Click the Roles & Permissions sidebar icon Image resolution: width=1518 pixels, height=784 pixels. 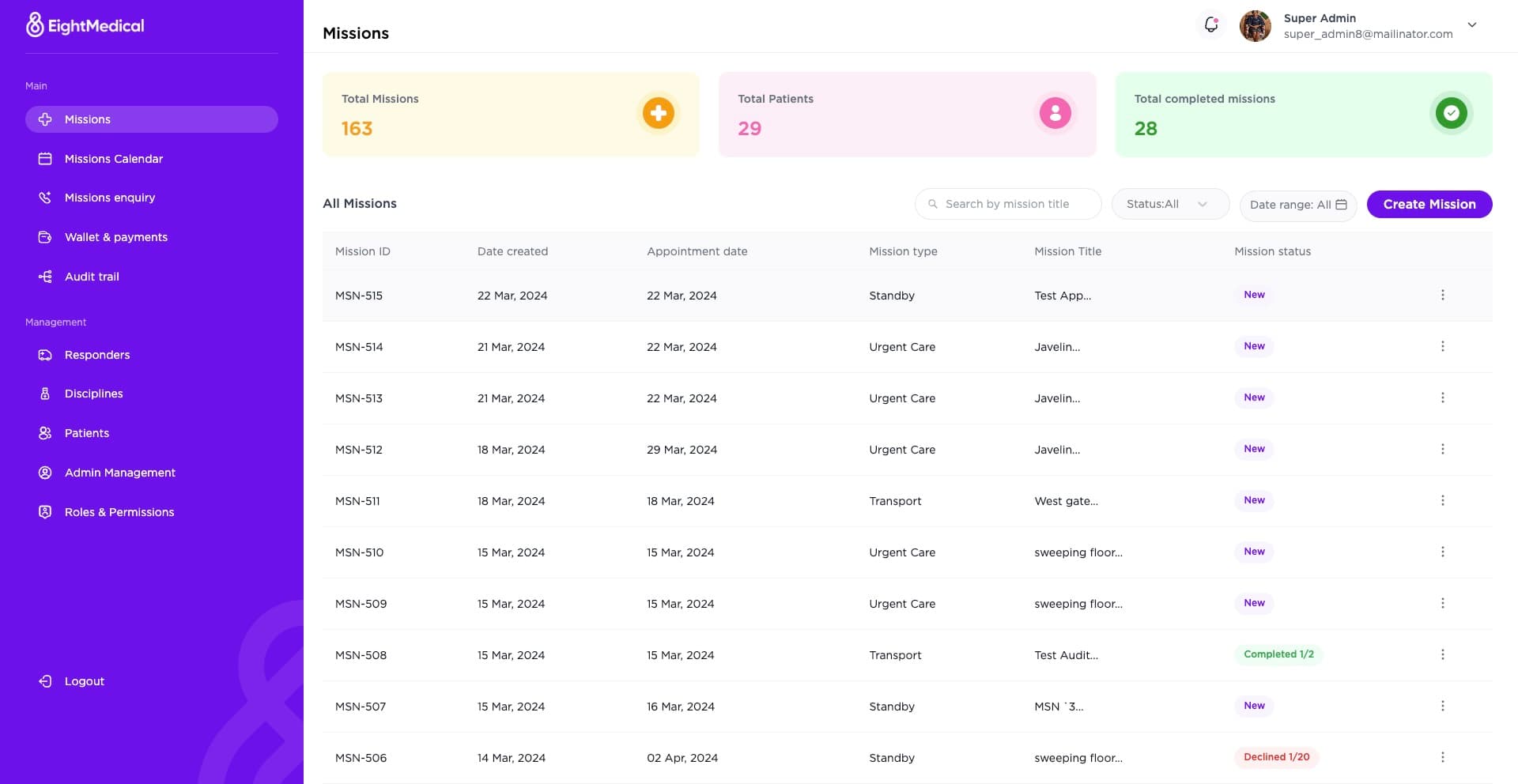coord(45,512)
